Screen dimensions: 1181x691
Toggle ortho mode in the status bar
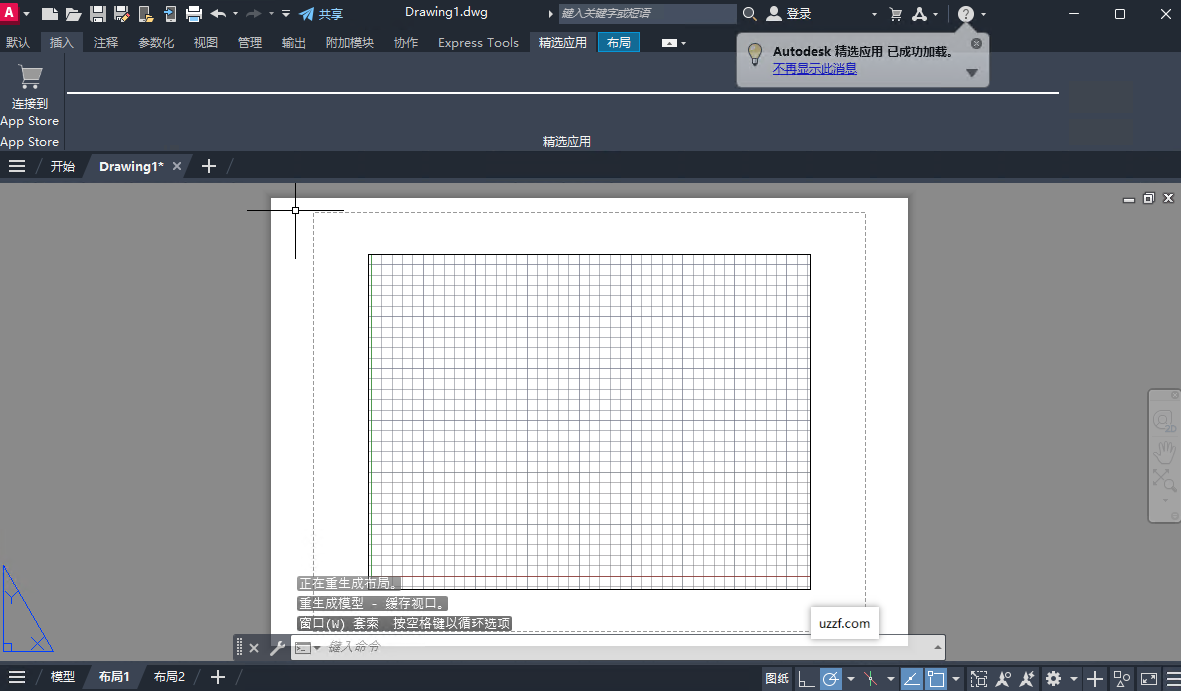(804, 677)
